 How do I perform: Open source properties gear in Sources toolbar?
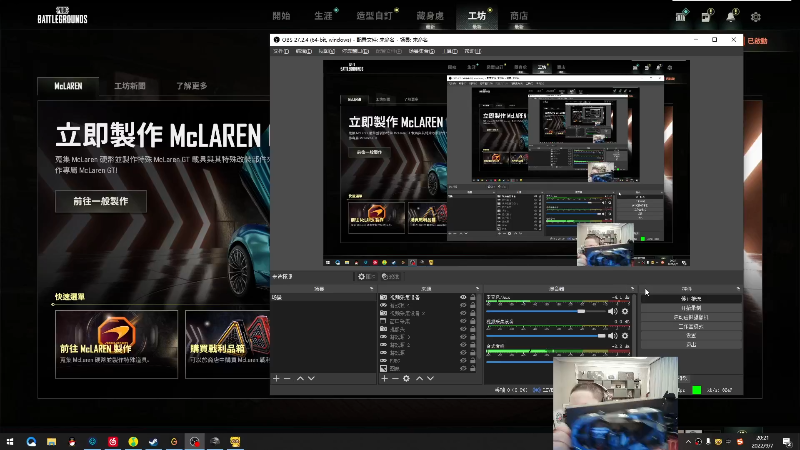point(406,379)
